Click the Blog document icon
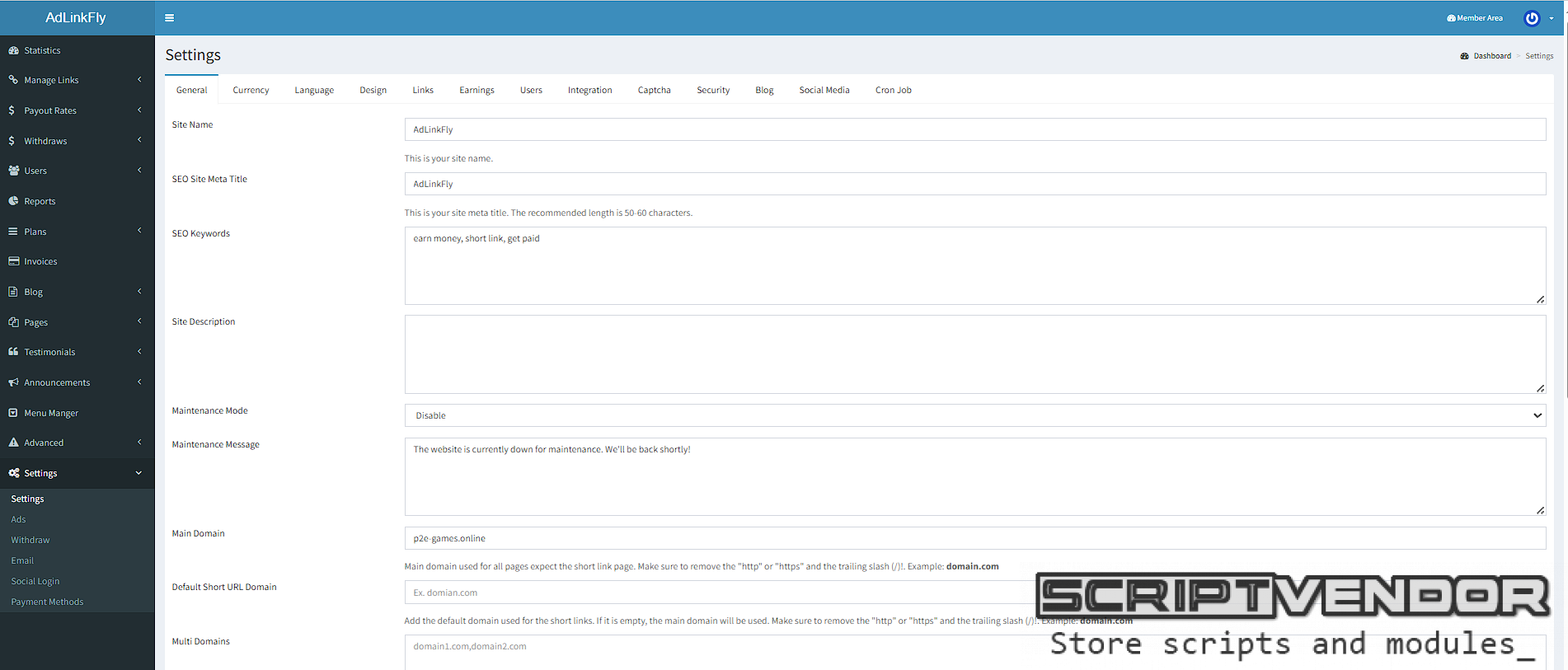The height and width of the screenshot is (670, 1568). coord(13,292)
